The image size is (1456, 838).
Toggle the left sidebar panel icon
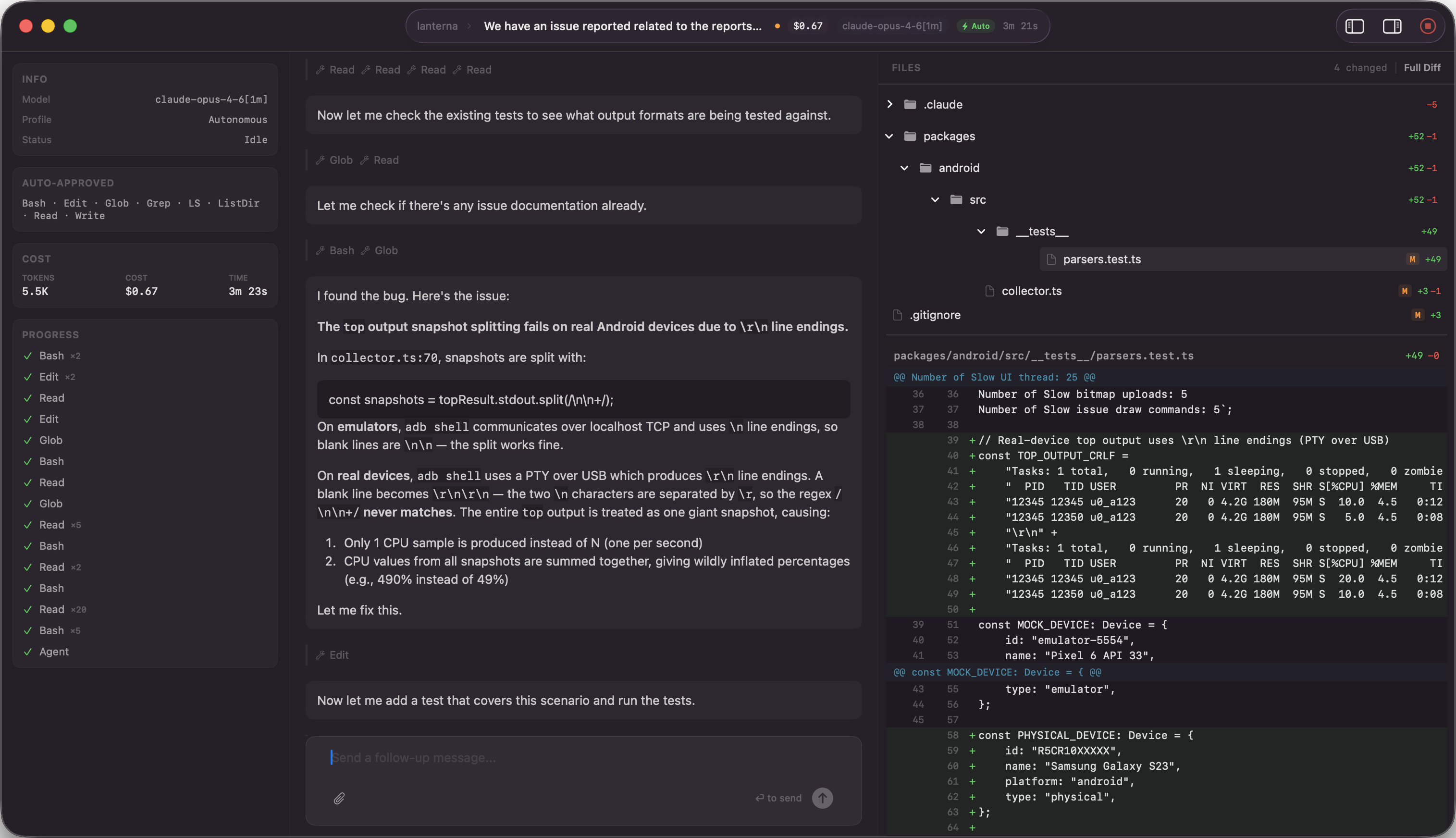(x=1354, y=26)
